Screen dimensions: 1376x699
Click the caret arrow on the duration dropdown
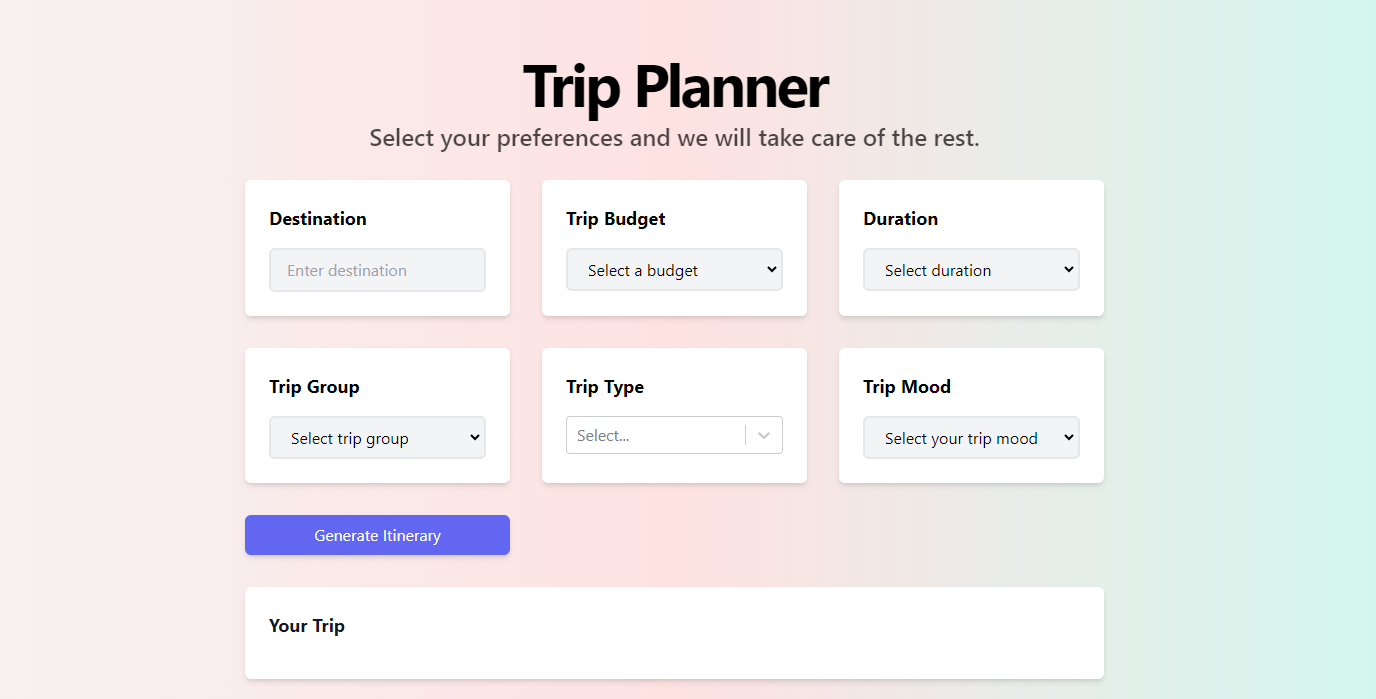click(1068, 269)
